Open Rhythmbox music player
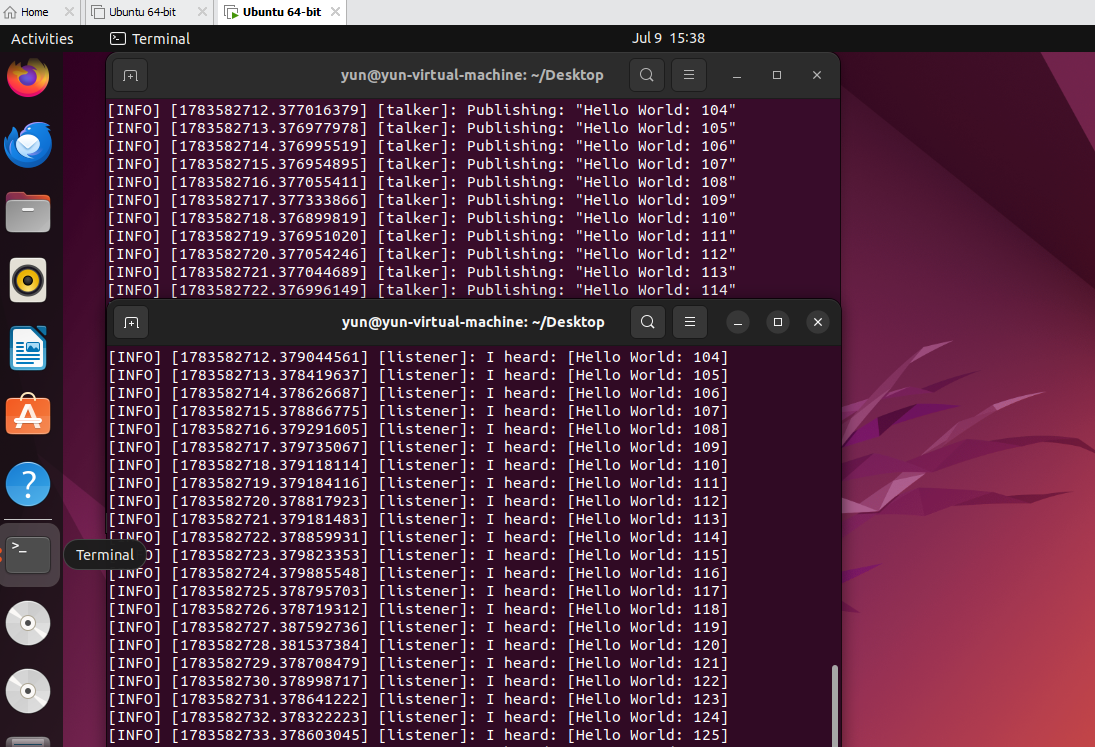Screen dimensions: 1095x747 [28, 281]
